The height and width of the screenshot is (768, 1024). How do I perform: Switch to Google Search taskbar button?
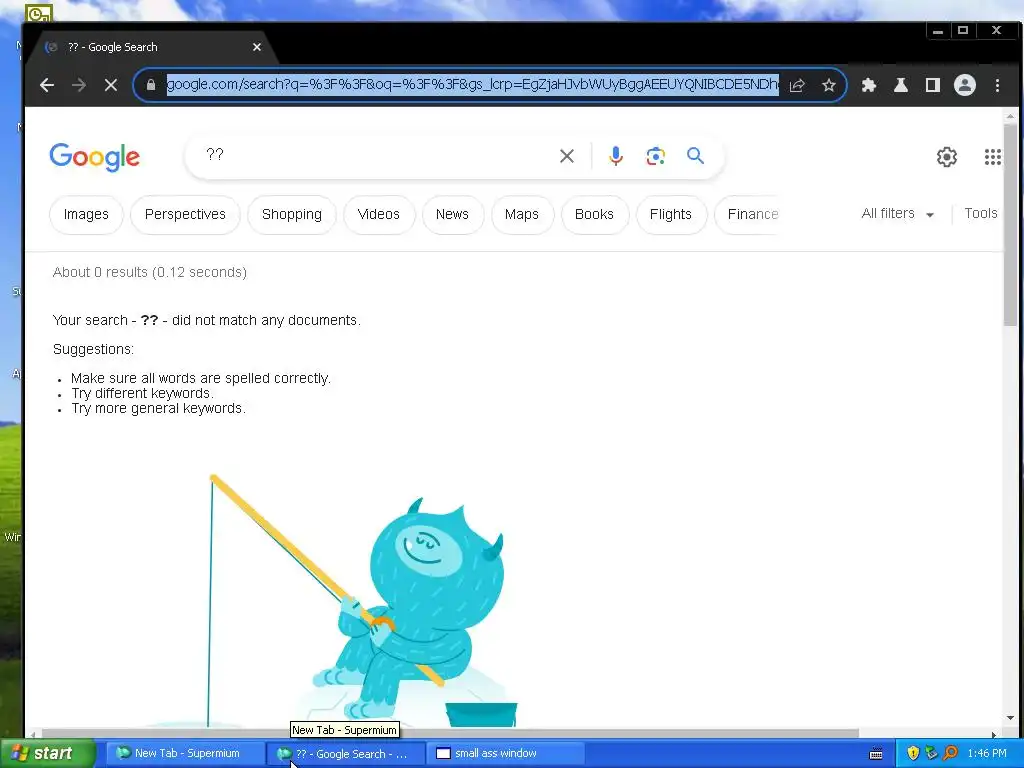[x=346, y=754]
